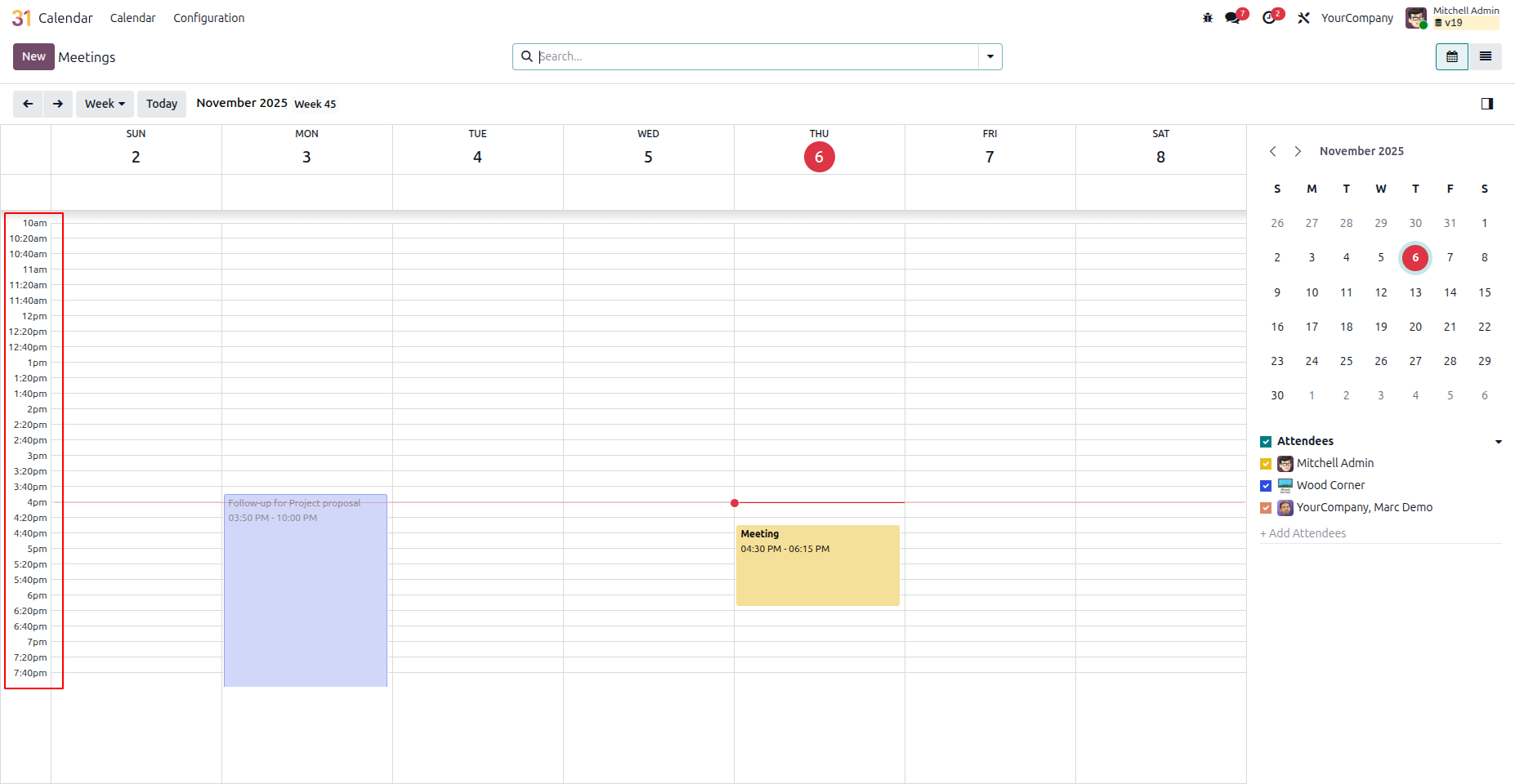This screenshot has width=1515, height=784.
Task: Click the search magnifier icon
Action: [527, 56]
